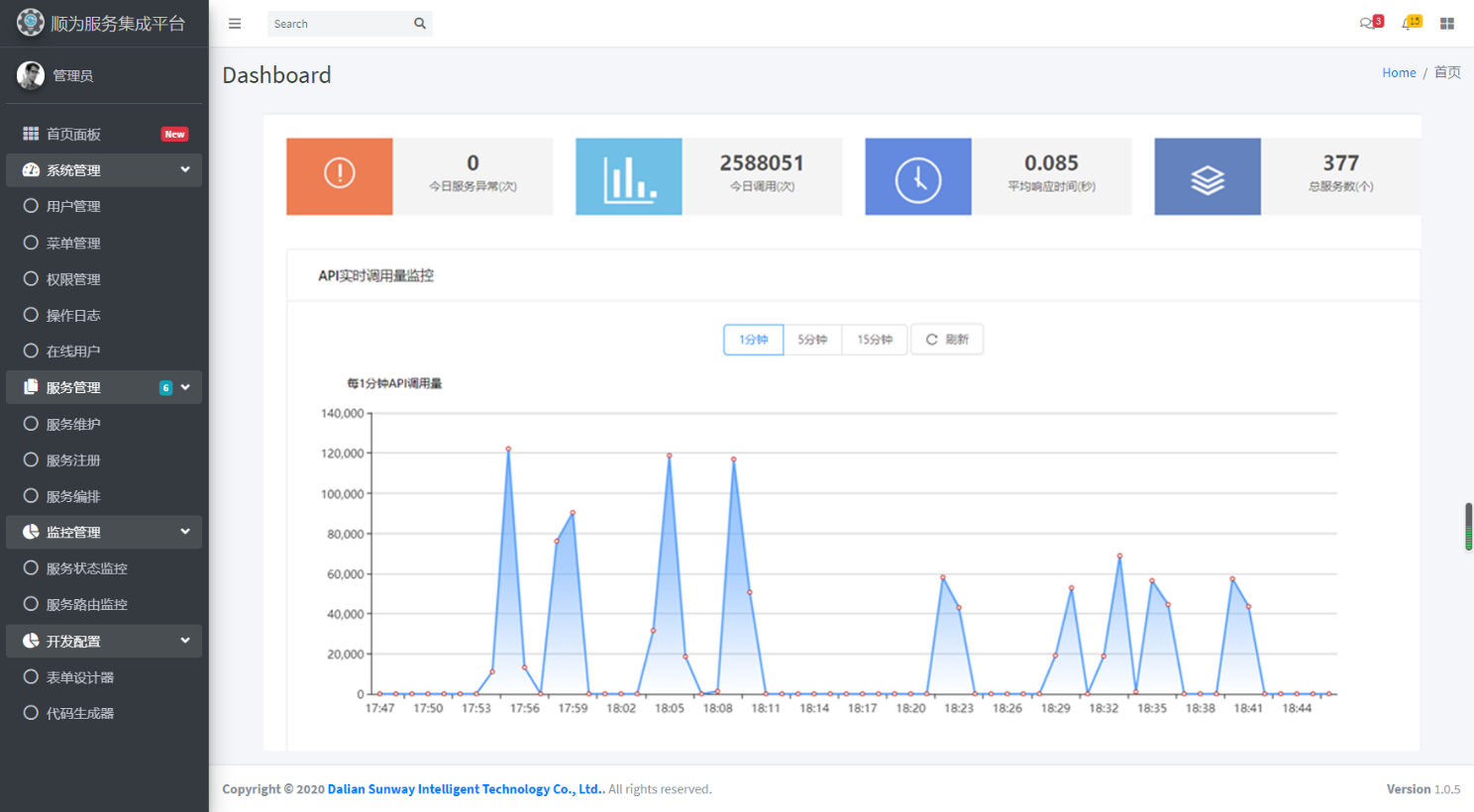Open 在线用户 menu item
1474x812 pixels.
104,351
